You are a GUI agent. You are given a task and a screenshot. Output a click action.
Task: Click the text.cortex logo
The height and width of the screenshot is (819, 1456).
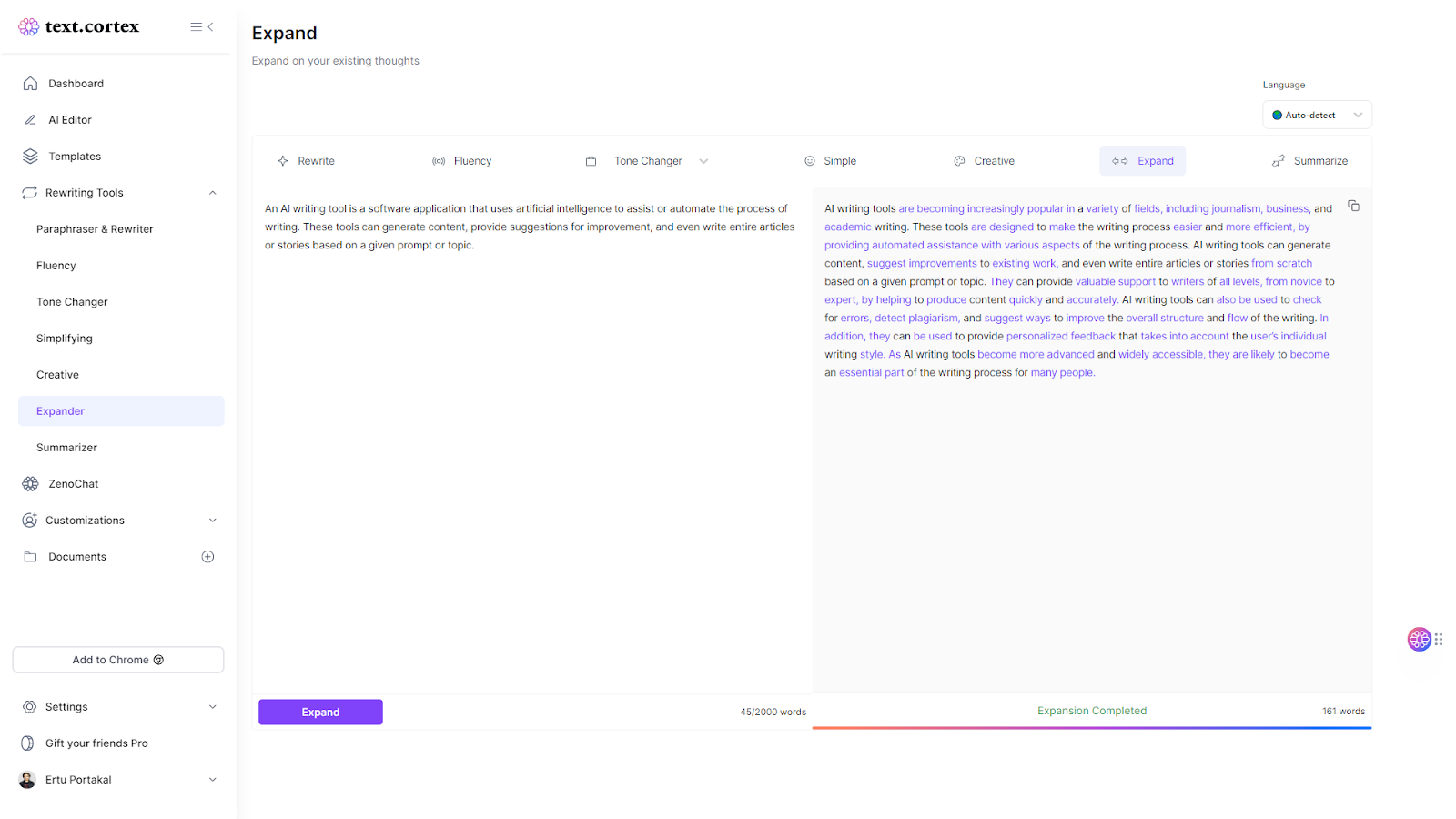79,26
